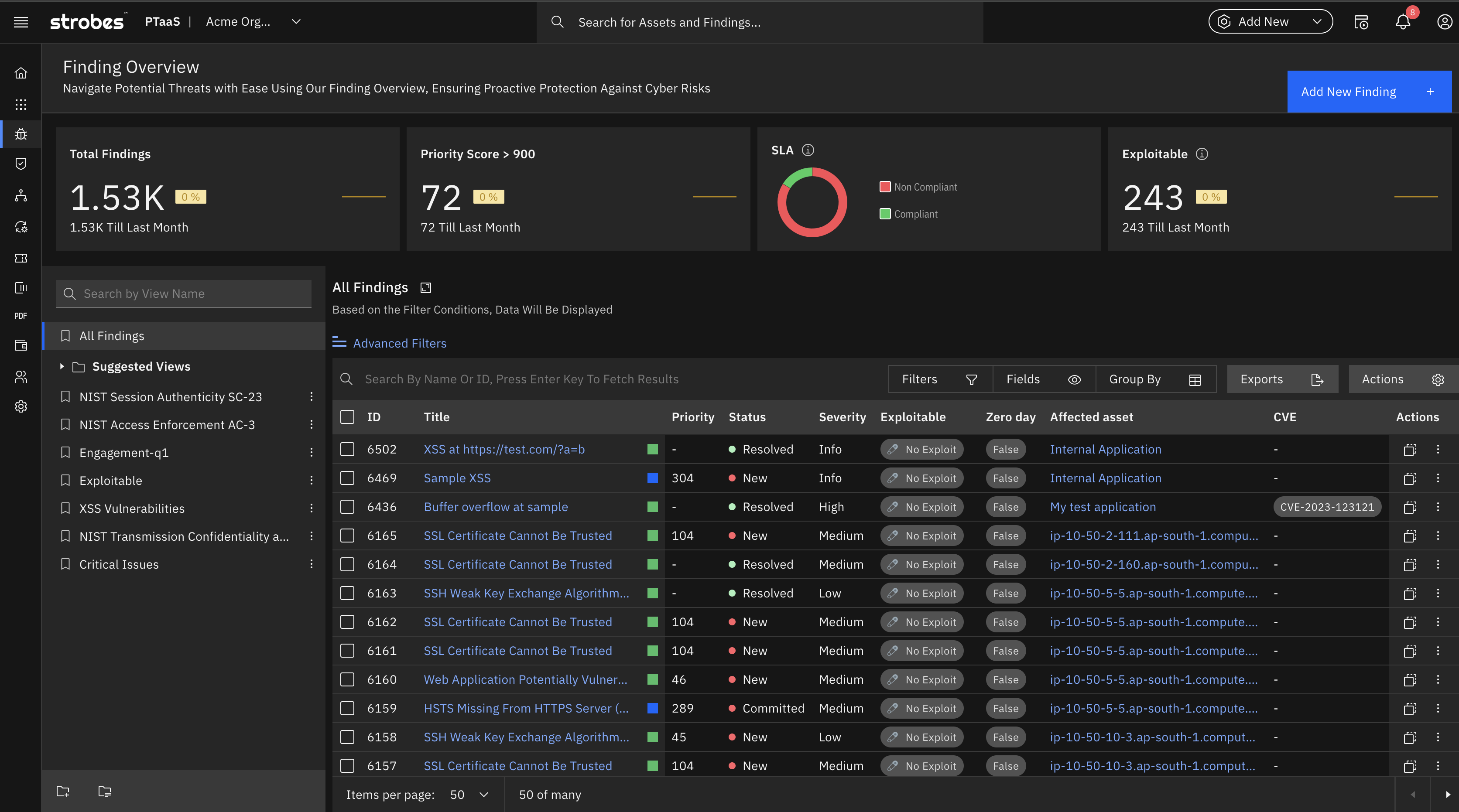Open the bug Findings icon in sidebar
This screenshot has height=812, width=1459.
(x=21, y=134)
